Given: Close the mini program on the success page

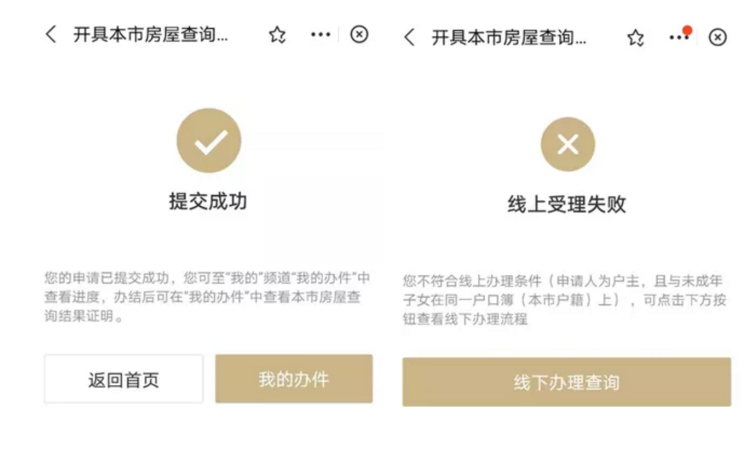Looking at the screenshot, I should 359,35.
